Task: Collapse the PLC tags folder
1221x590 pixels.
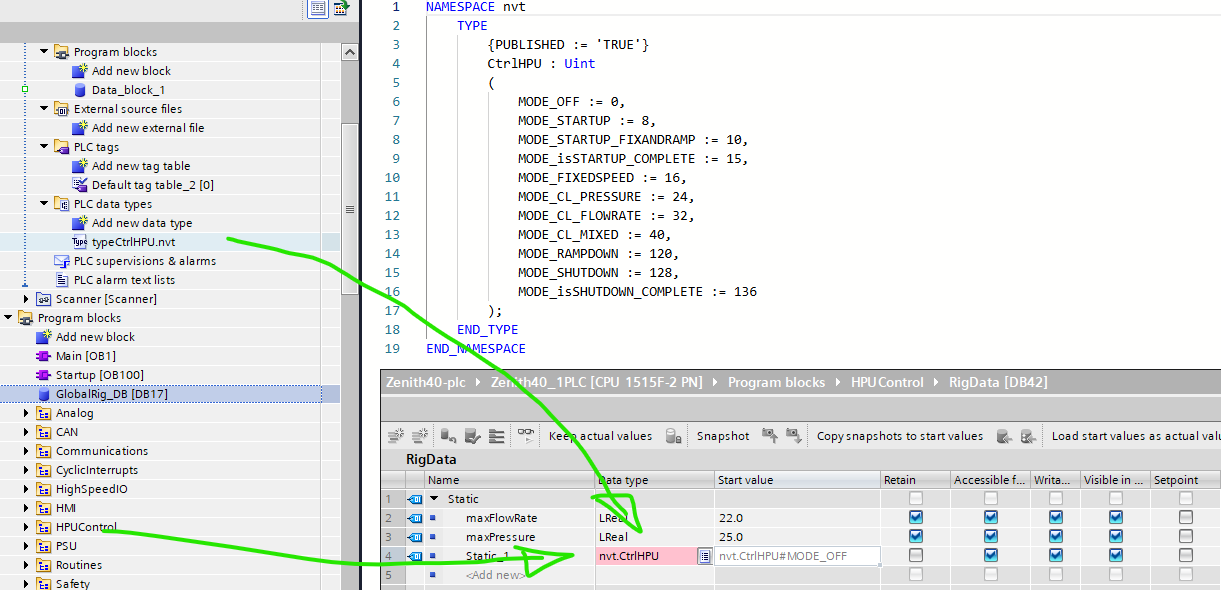Action: pyautogui.click(x=45, y=147)
